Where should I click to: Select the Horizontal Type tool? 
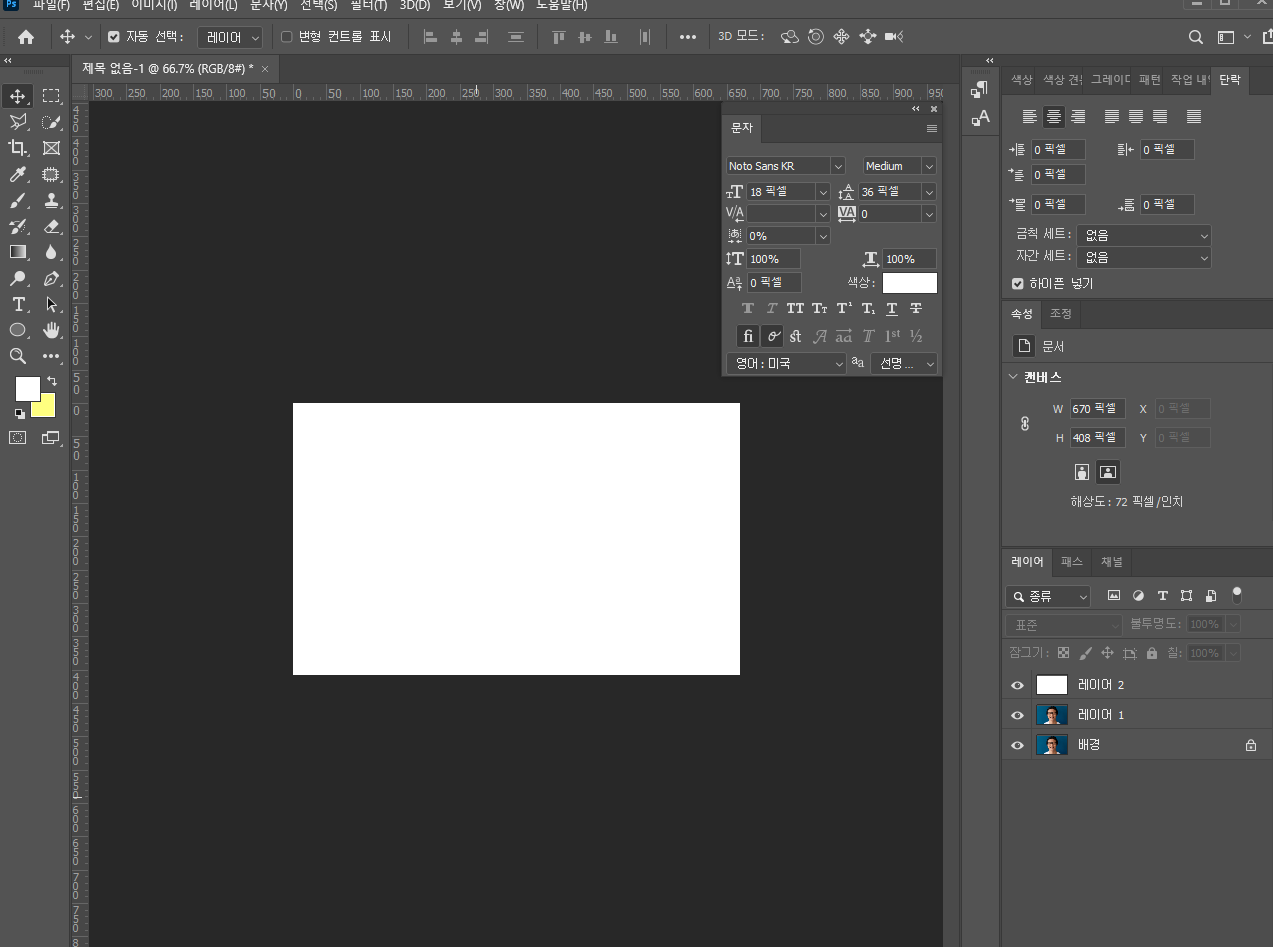coord(18,304)
